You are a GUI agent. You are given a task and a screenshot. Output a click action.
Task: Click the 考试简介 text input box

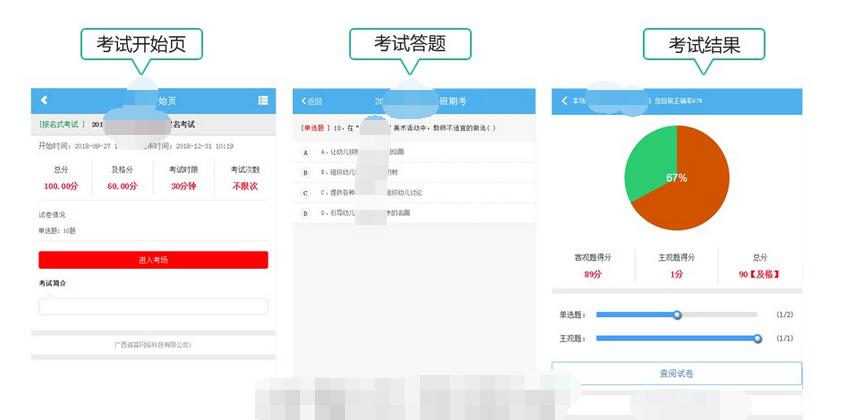153,307
